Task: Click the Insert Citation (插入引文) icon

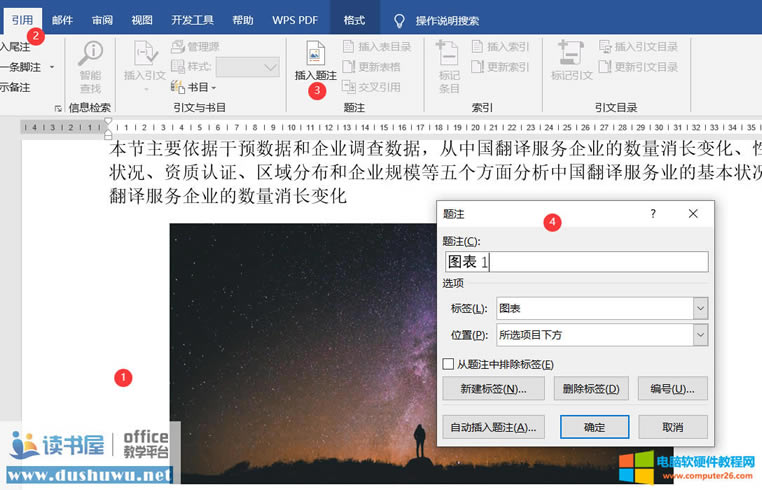Action: 146,54
